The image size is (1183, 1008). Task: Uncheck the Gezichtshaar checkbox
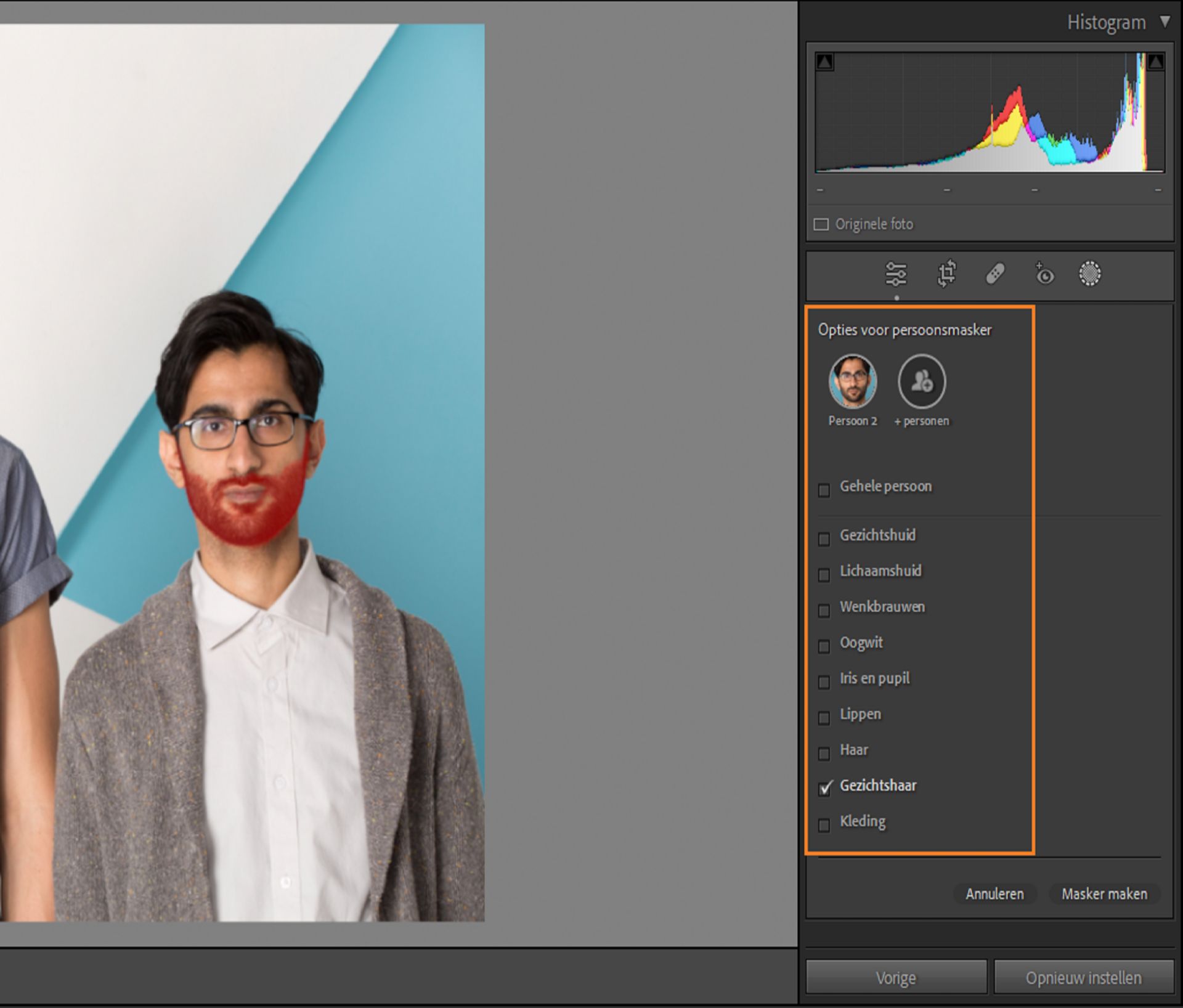824,788
